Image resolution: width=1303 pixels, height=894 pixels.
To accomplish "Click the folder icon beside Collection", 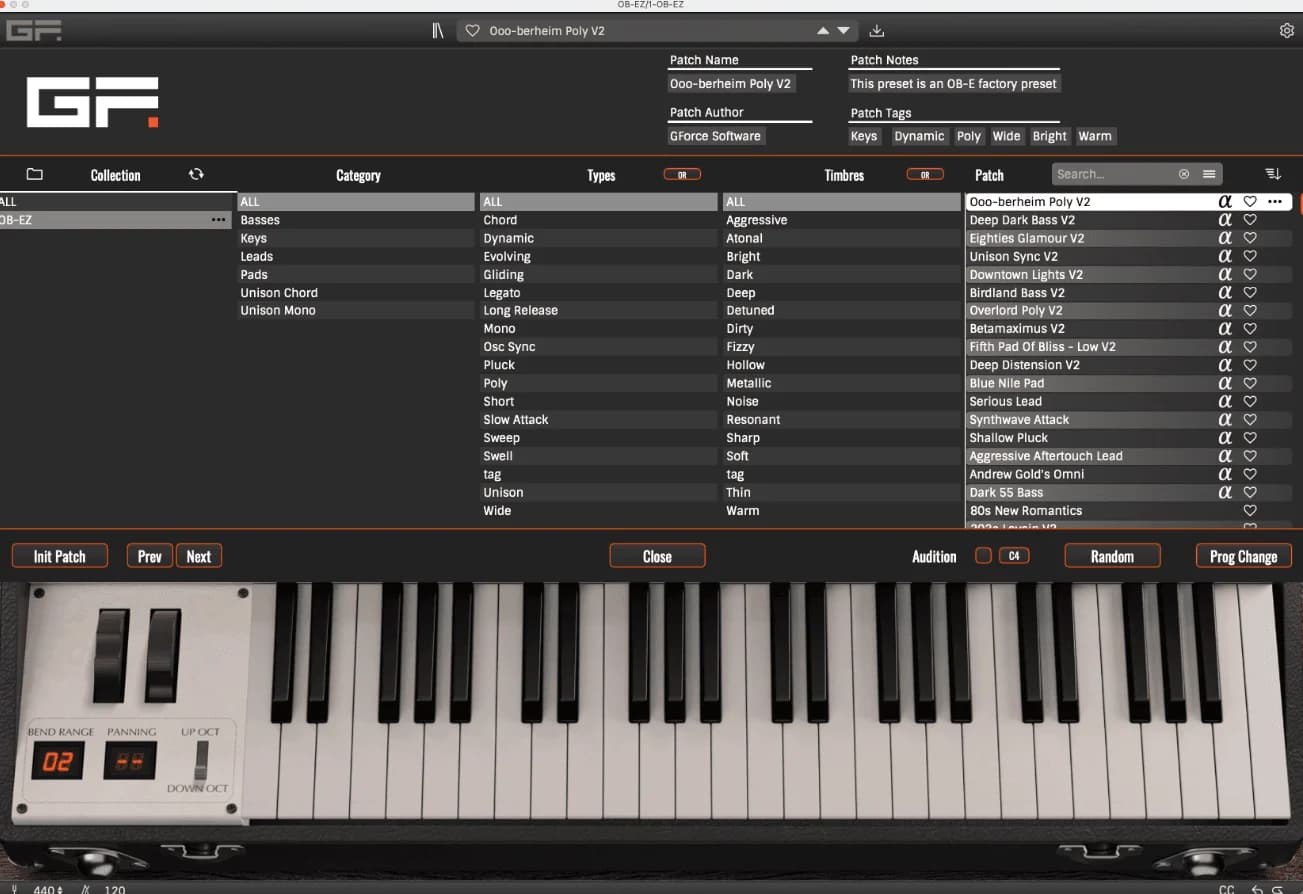I will click(34, 174).
